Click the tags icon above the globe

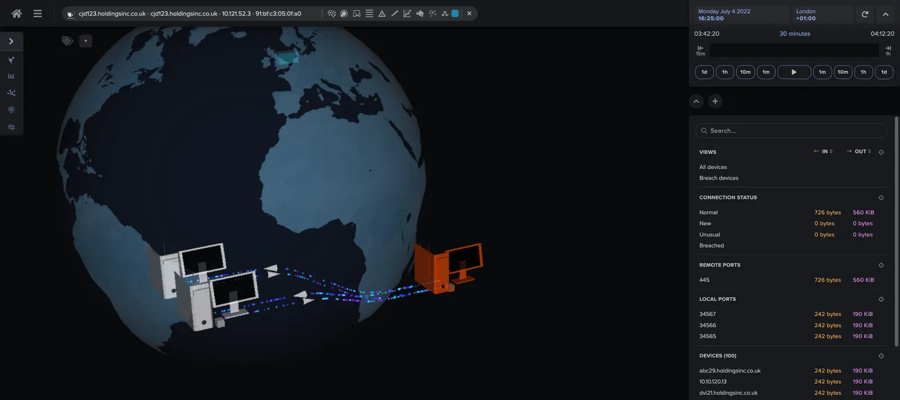68,41
